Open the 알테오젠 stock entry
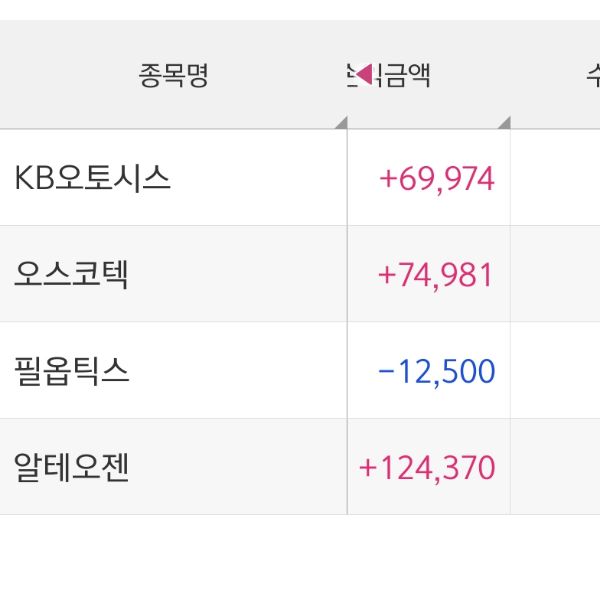600x600 pixels. click(71, 467)
